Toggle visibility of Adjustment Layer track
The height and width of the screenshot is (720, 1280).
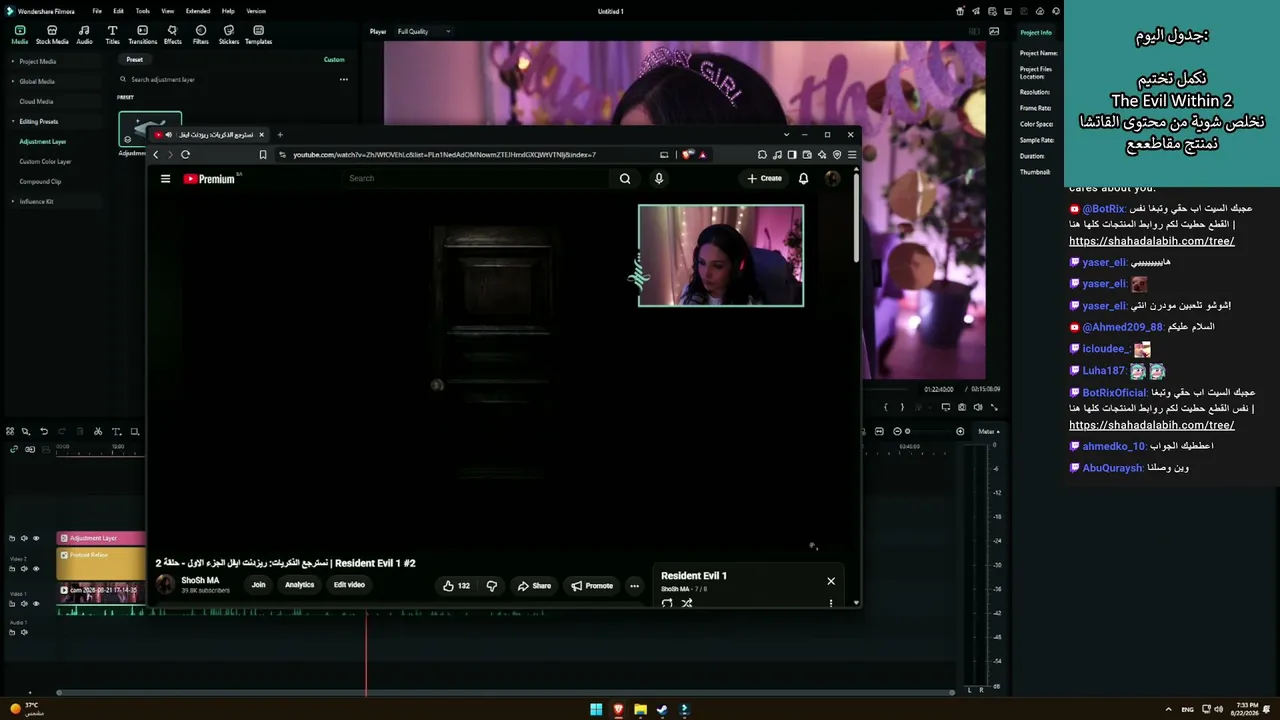(x=36, y=538)
